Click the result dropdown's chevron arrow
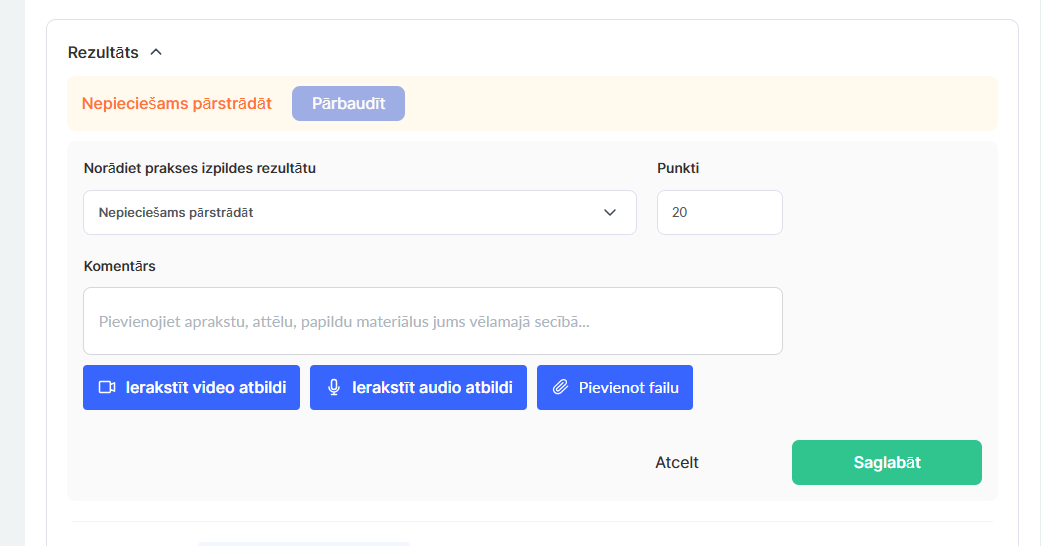The width and height of the screenshot is (1041, 546). pos(610,213)
